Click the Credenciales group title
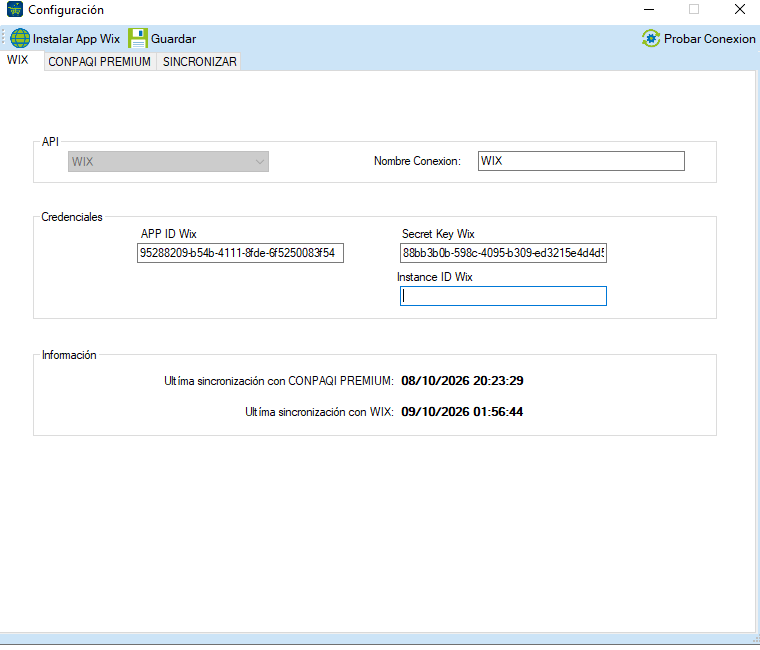This screenshot has height=650, width=760. (x=72, y=217)
